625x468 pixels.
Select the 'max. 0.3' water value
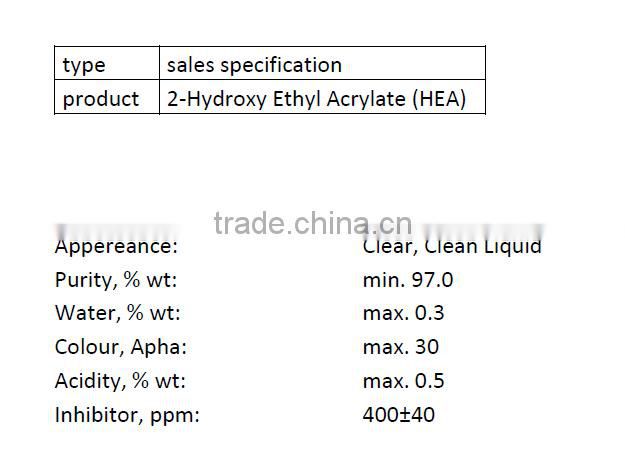(x=404, y=313)
